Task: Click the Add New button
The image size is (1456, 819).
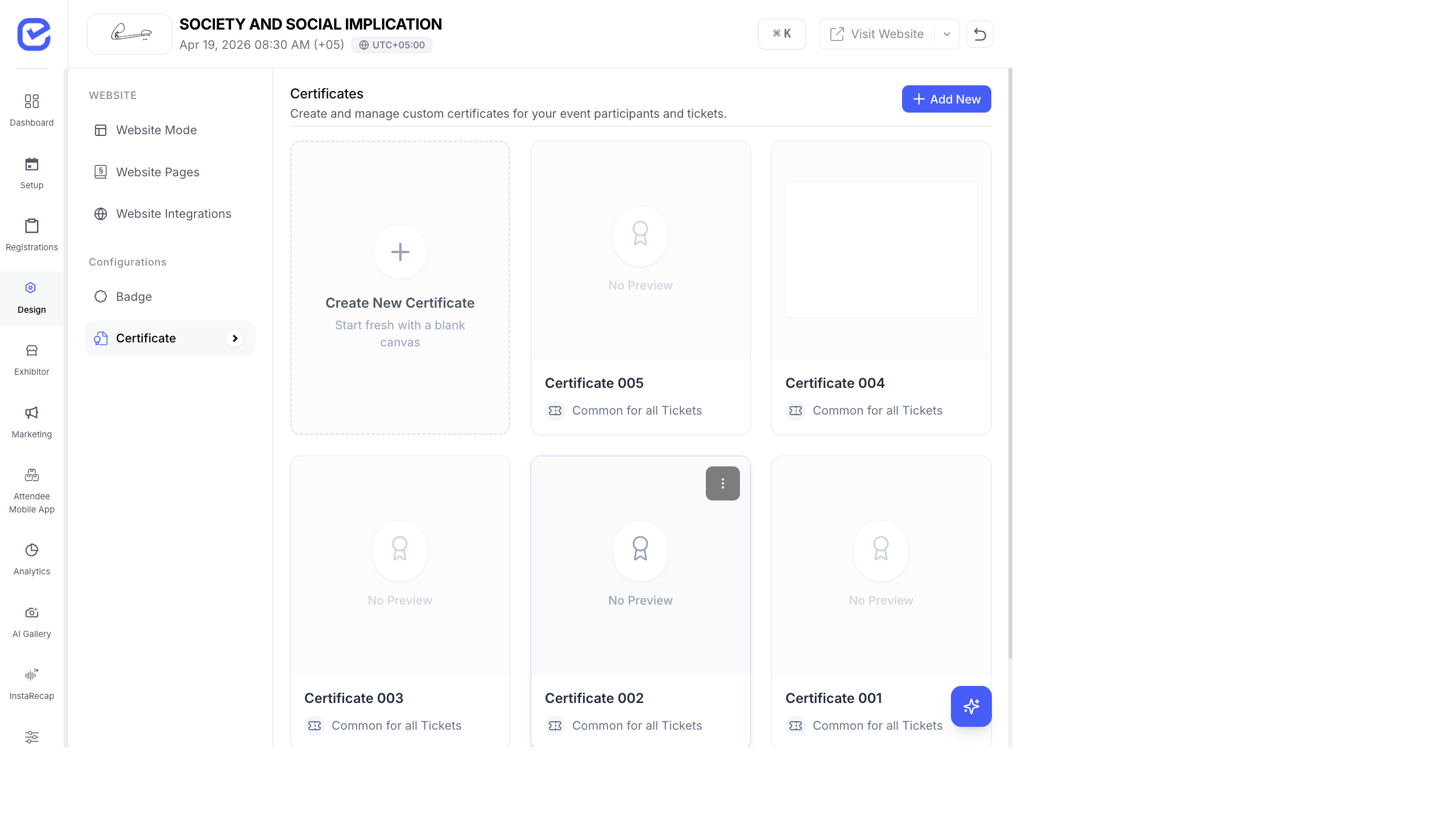Action: [x=946, y=99]
